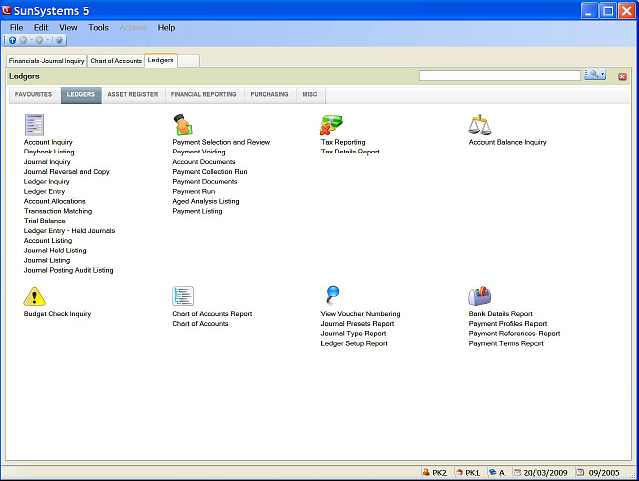
Task: Click the Budget Check warning triangle icon
Action: pos(34,296)
